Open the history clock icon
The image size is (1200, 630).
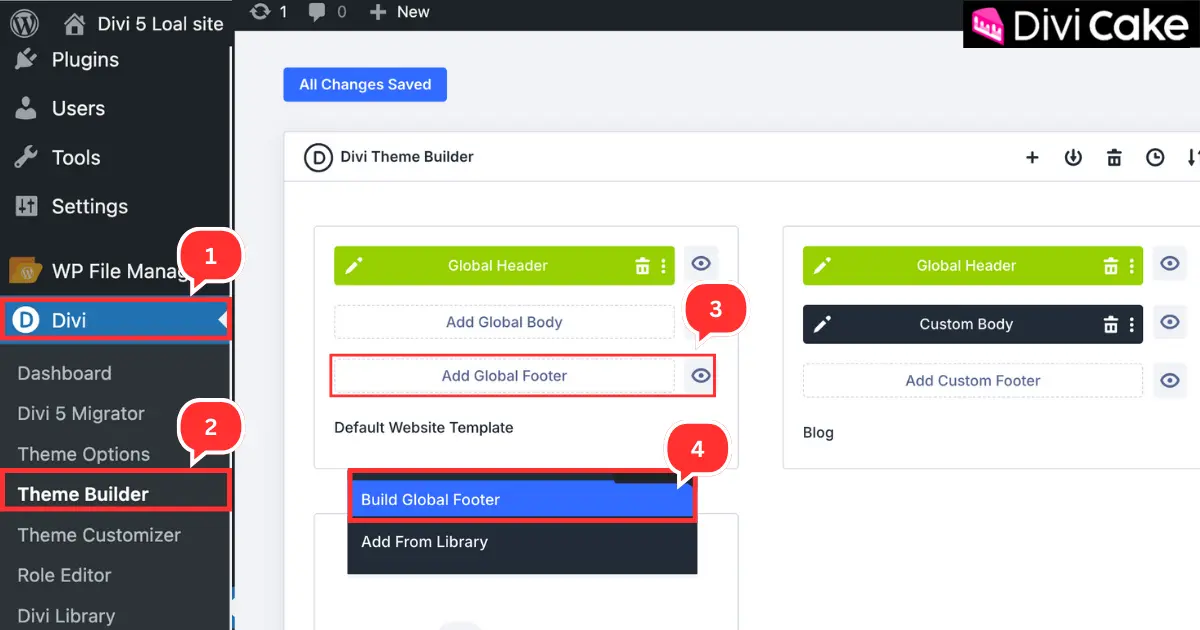pos(1155,157)
